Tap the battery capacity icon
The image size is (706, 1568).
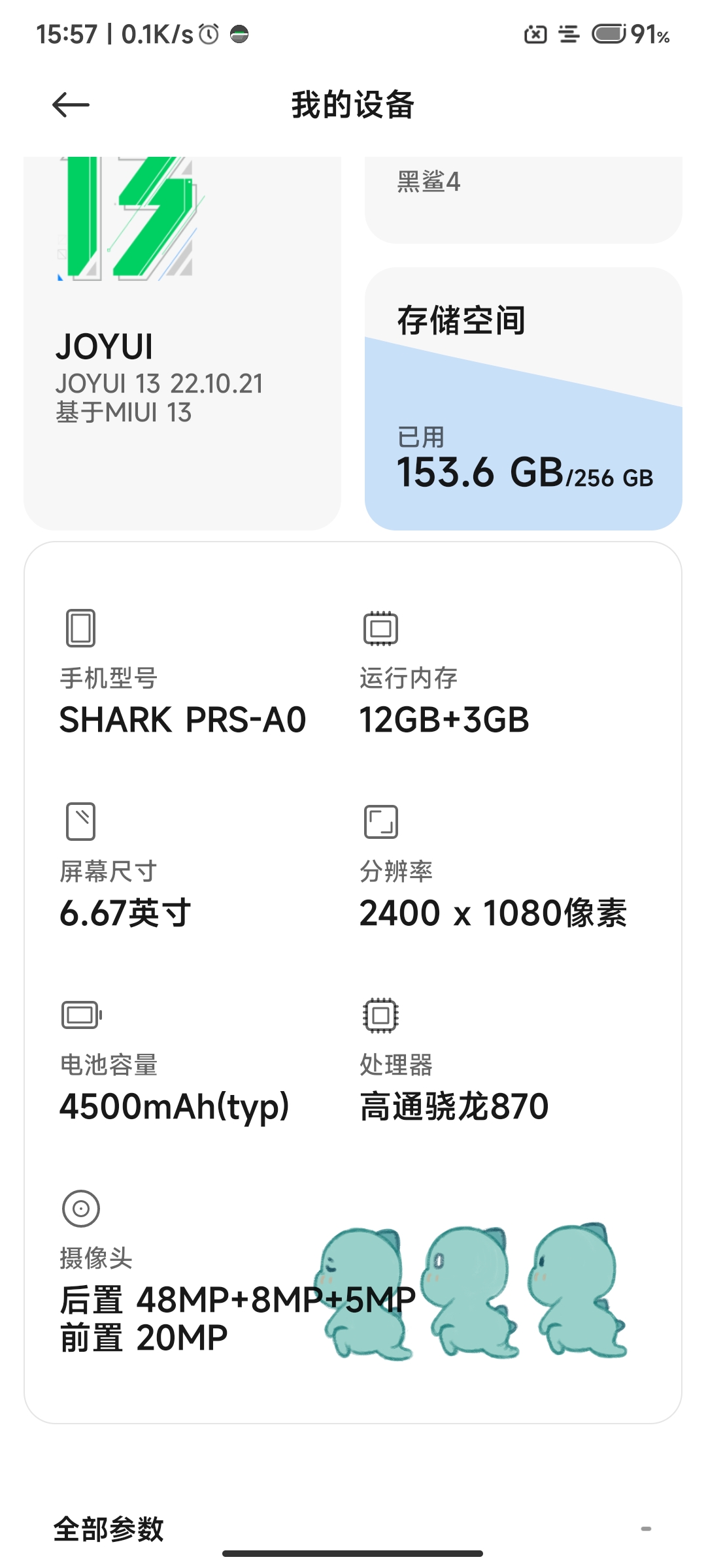click(x=82, y=1015)
